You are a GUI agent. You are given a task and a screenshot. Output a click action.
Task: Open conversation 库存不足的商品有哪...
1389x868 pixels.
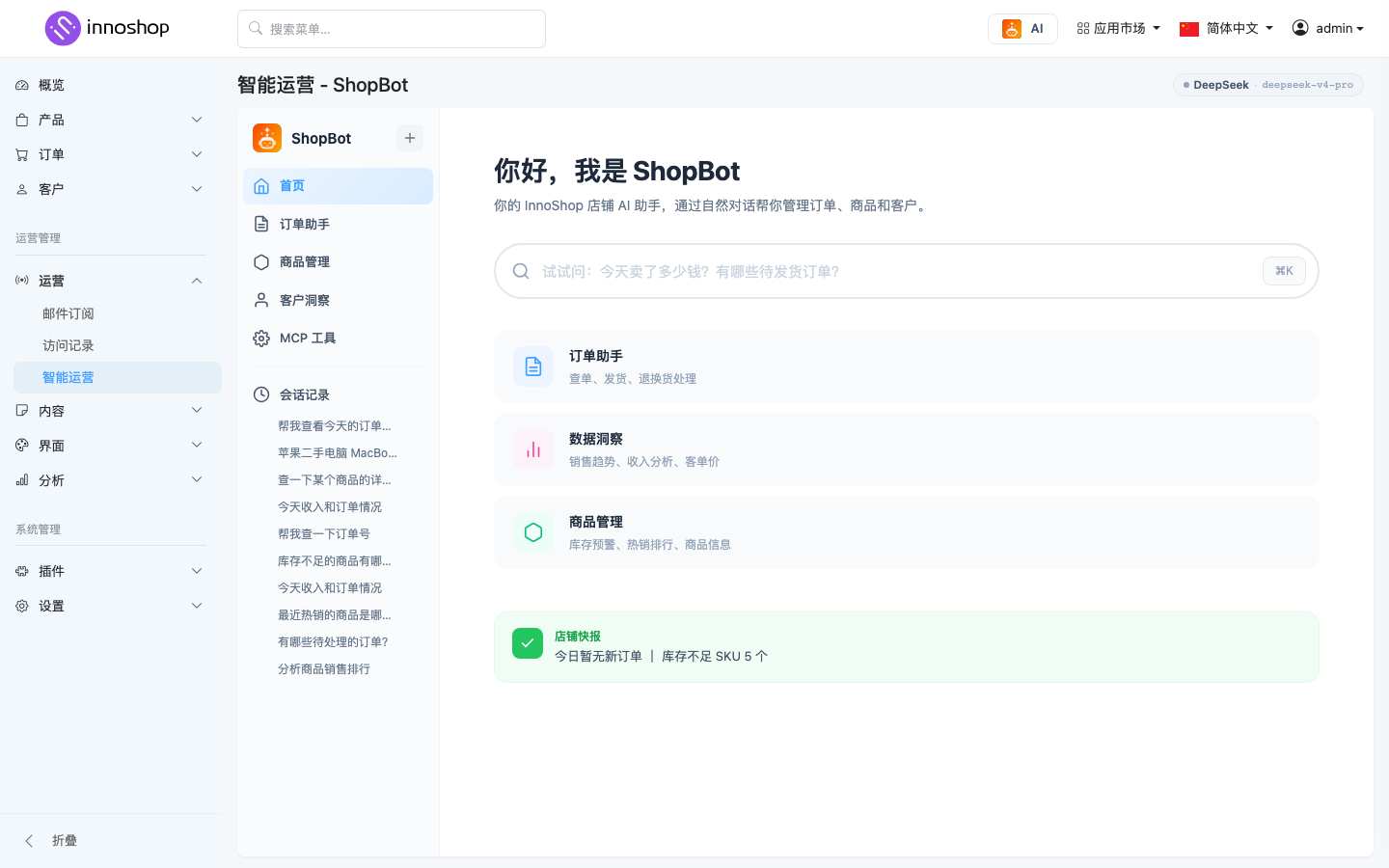(x=335, y=560)
